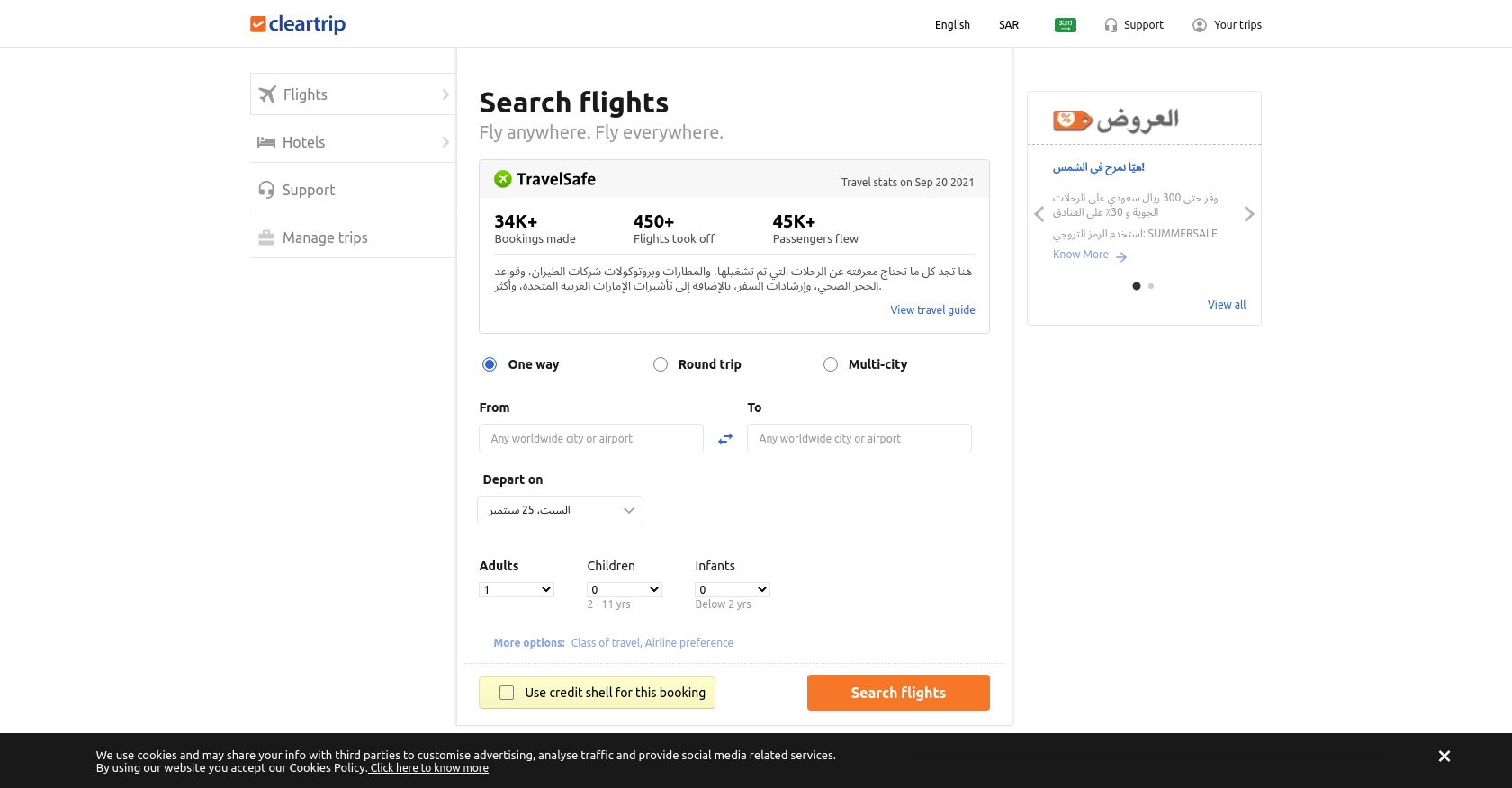1512x788 pixels.
Task: Click the airplane icon next to Flights
Action: [267, 94]
